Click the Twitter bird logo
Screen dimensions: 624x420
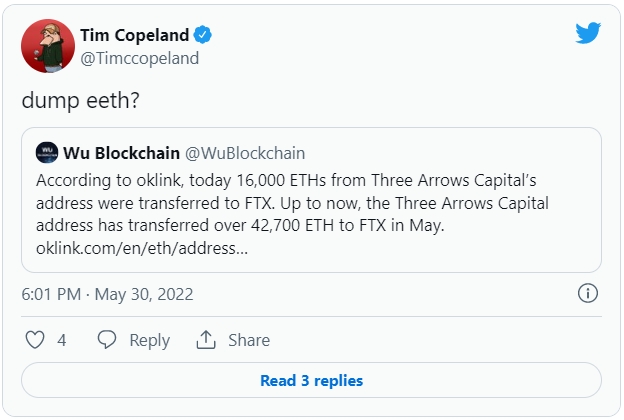pyautogui.click(x=588, y=33)
